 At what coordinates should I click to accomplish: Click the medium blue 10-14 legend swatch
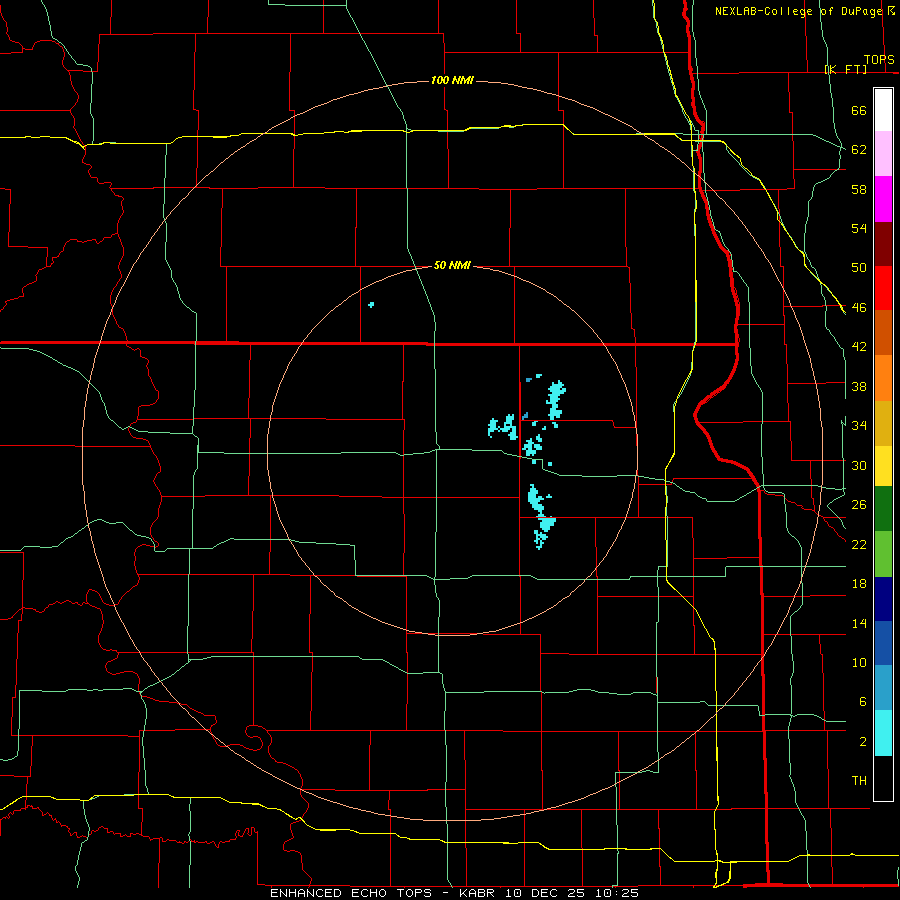tap(883, 643)
